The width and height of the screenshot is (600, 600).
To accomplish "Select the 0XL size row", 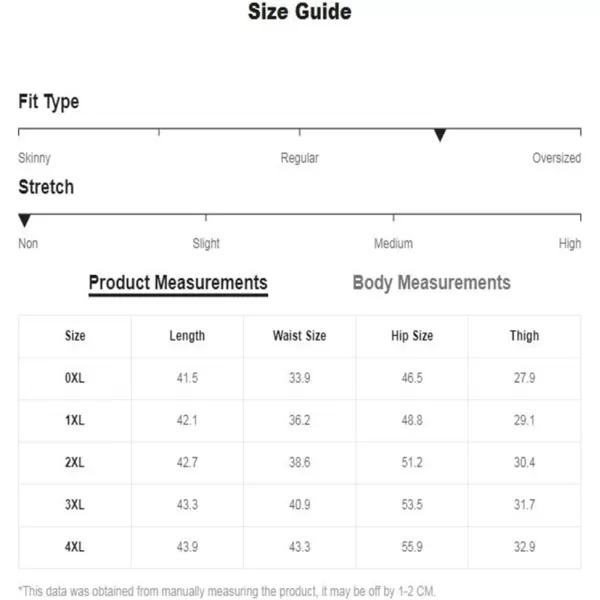I will (300, 378).
